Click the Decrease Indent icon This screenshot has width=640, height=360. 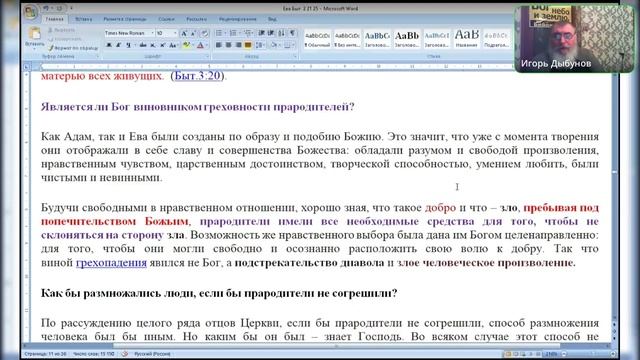click(x=261, y=33)
